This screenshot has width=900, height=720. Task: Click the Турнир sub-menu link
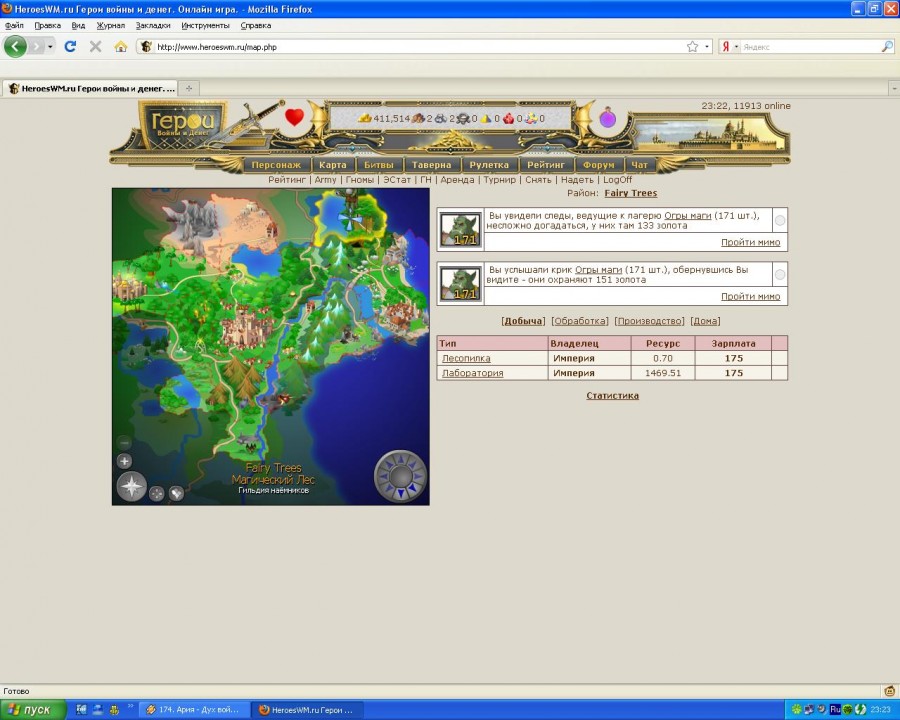(499, 180)
